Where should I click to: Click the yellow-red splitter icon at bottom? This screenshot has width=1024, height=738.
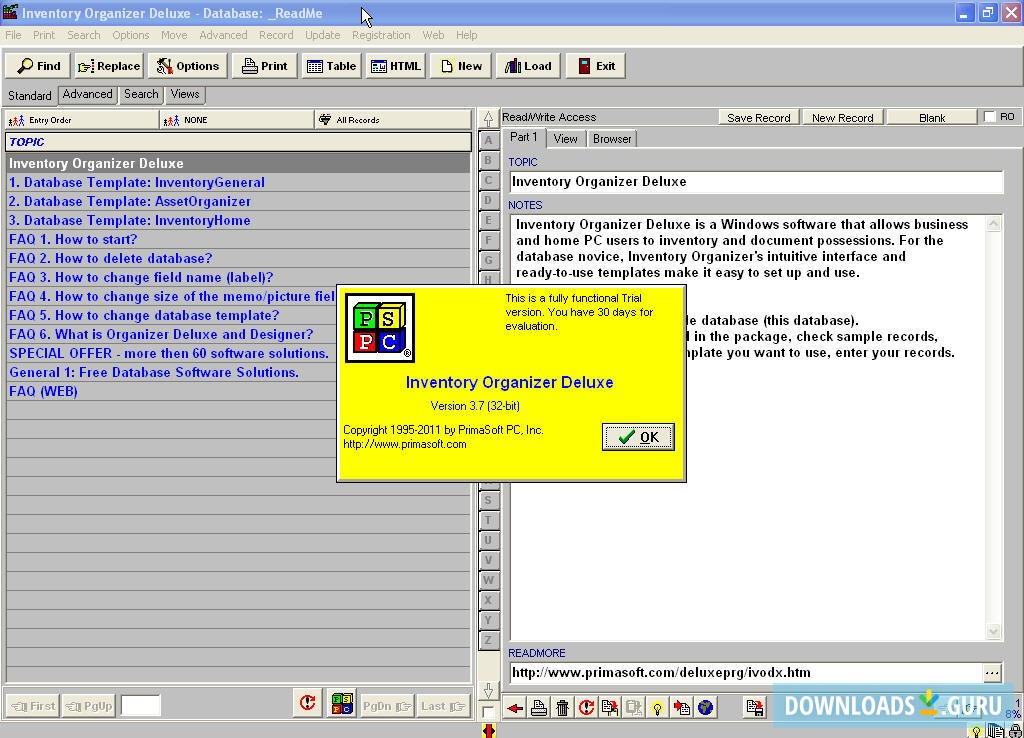point(488,730)
